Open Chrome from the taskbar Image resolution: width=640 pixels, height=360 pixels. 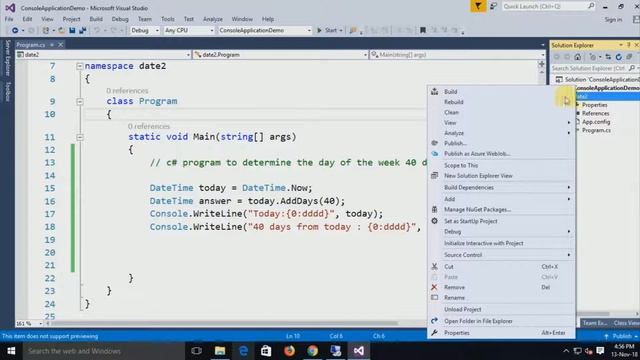pyautogui.click(x=313, y=351)
